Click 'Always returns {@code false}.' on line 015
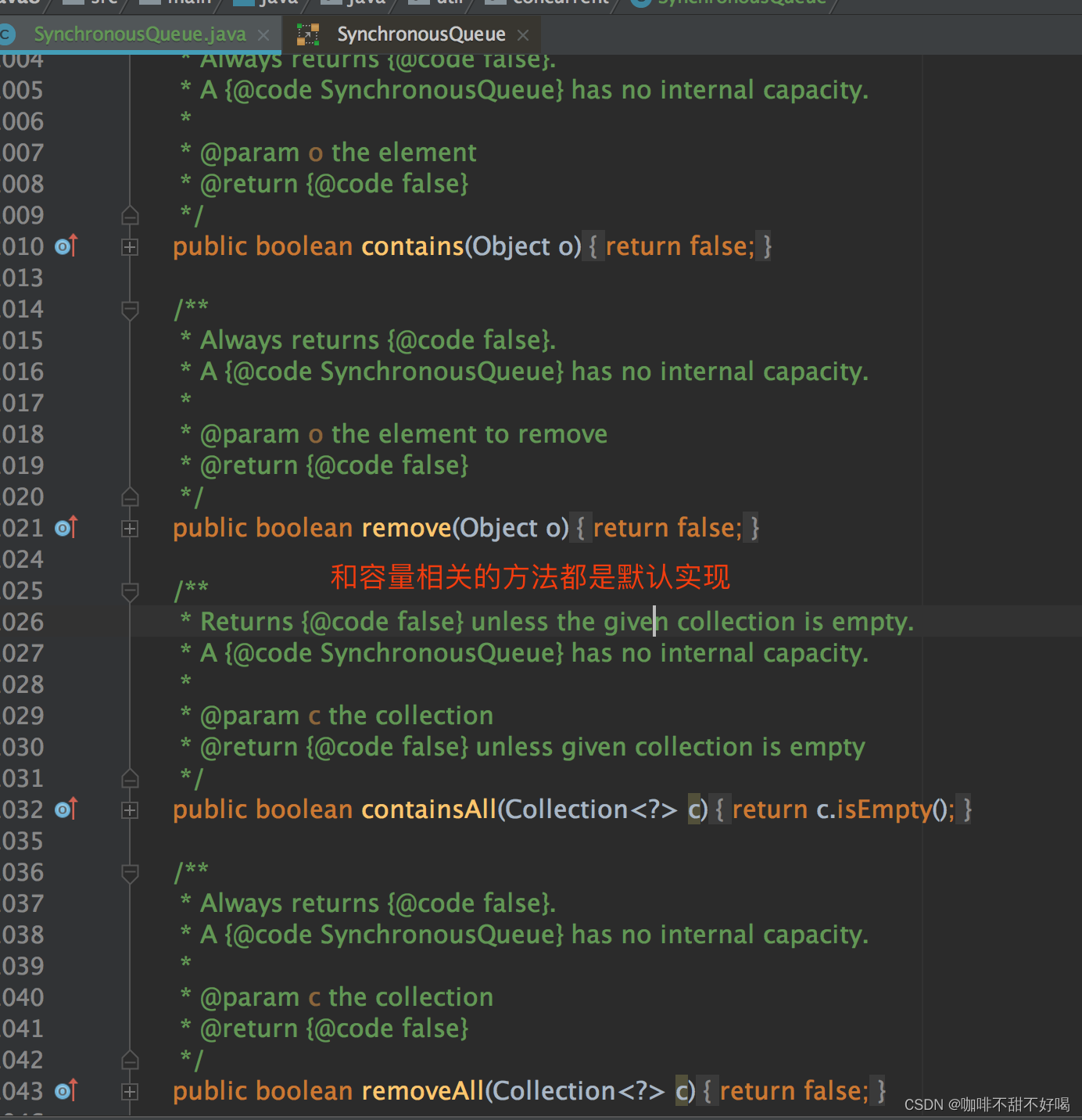 (378, 340)
